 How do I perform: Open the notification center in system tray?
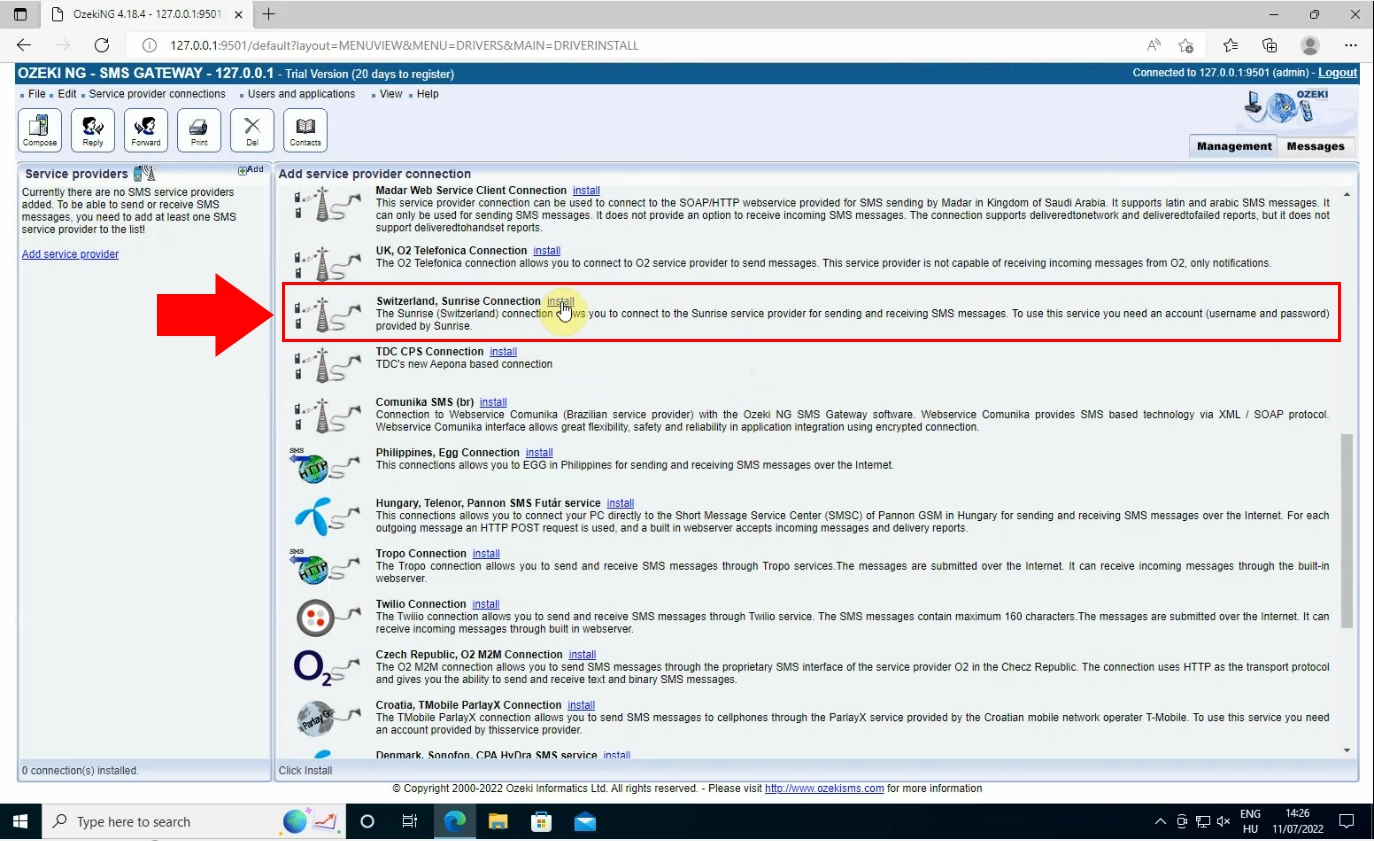coord(1346,821)
